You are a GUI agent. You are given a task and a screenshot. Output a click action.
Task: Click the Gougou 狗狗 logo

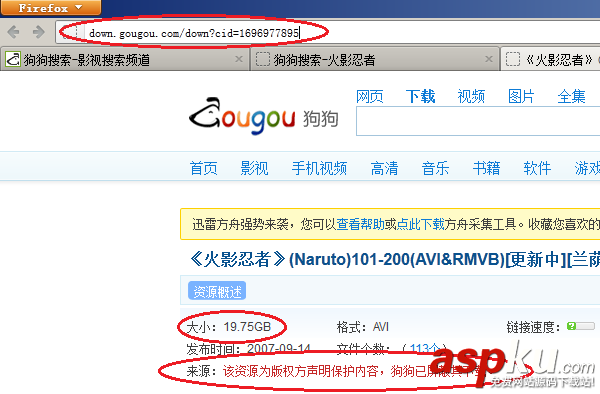point(264,116)
